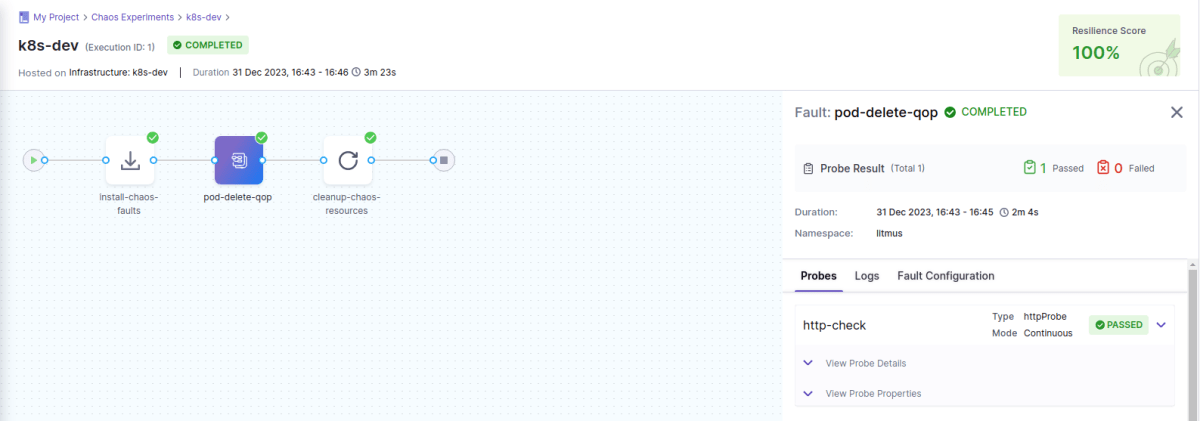
Task: Open k8s-dev breadcrumb link
Action: coord(204,17)
